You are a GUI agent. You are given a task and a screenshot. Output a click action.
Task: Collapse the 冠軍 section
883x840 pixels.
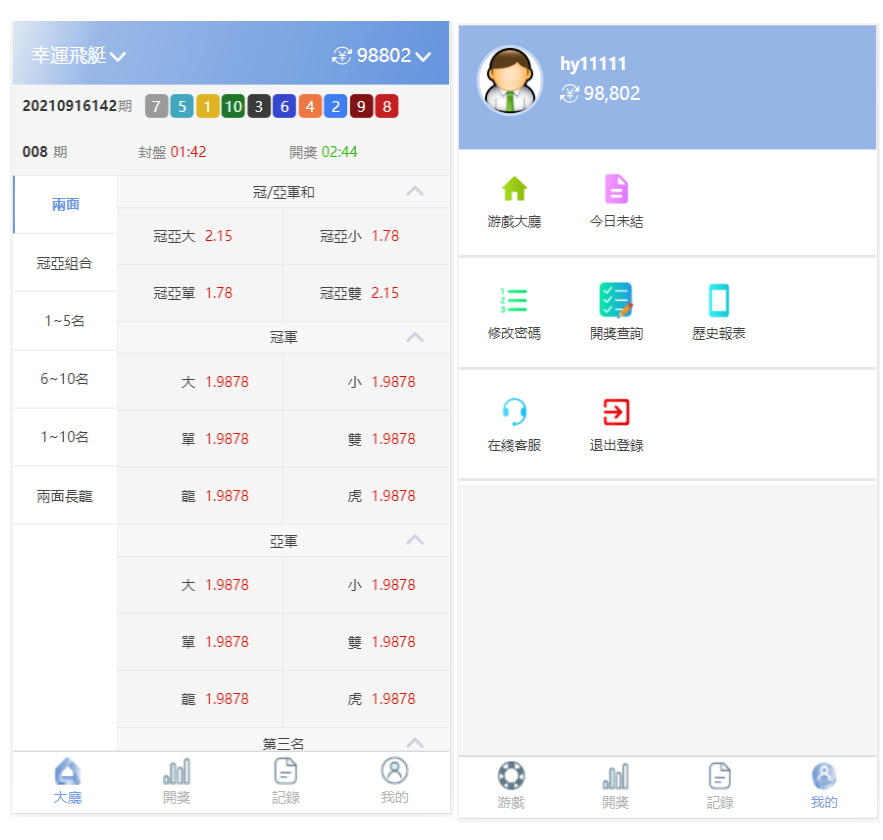click(415, 338)
